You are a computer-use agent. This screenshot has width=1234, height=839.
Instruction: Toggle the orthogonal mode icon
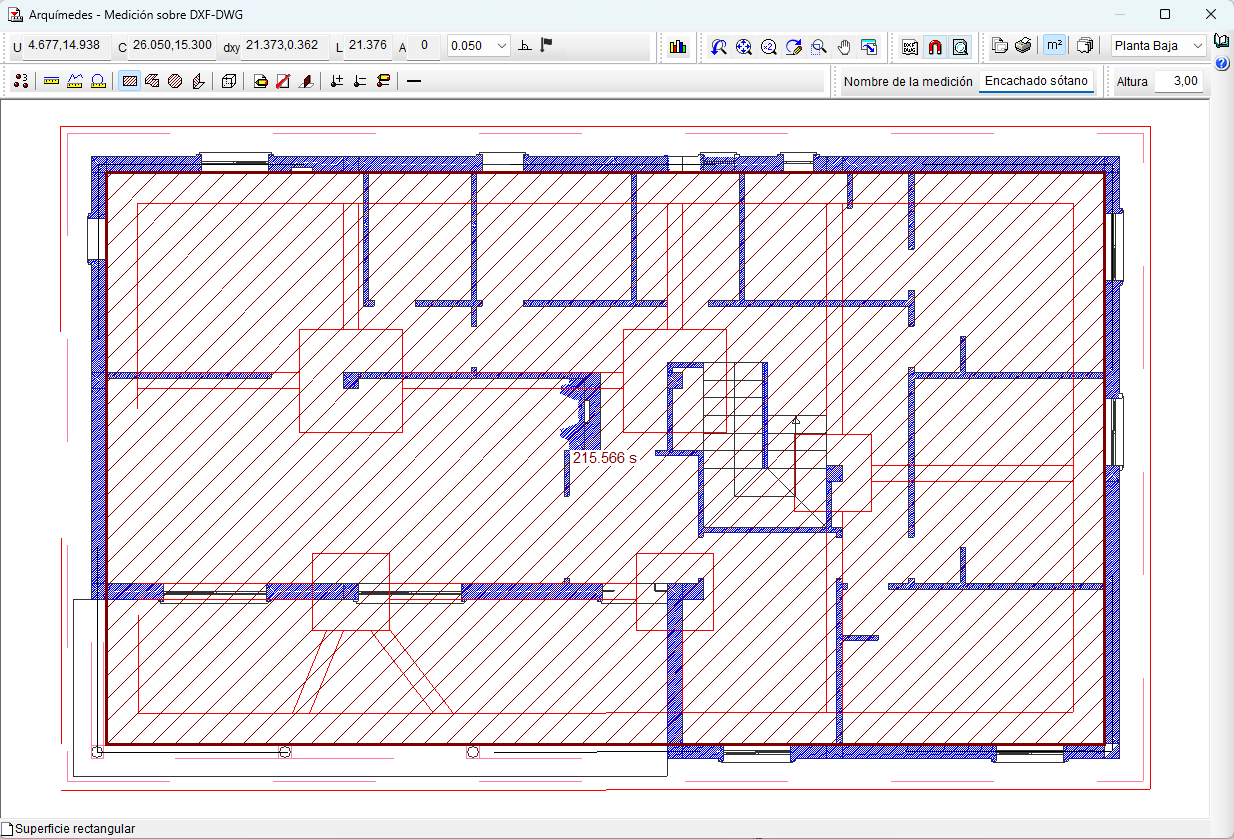525,46
